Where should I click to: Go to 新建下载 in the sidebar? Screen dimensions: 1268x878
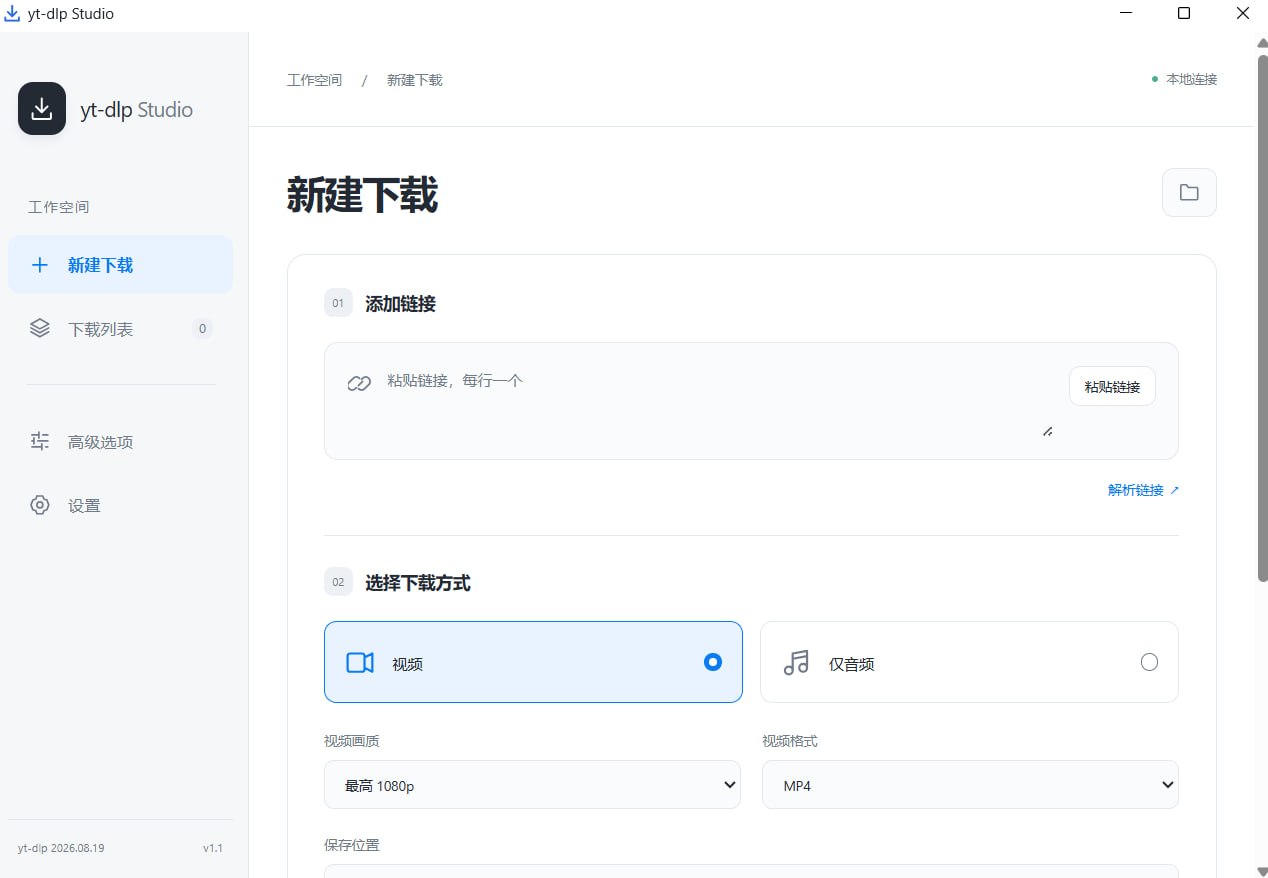120,265
